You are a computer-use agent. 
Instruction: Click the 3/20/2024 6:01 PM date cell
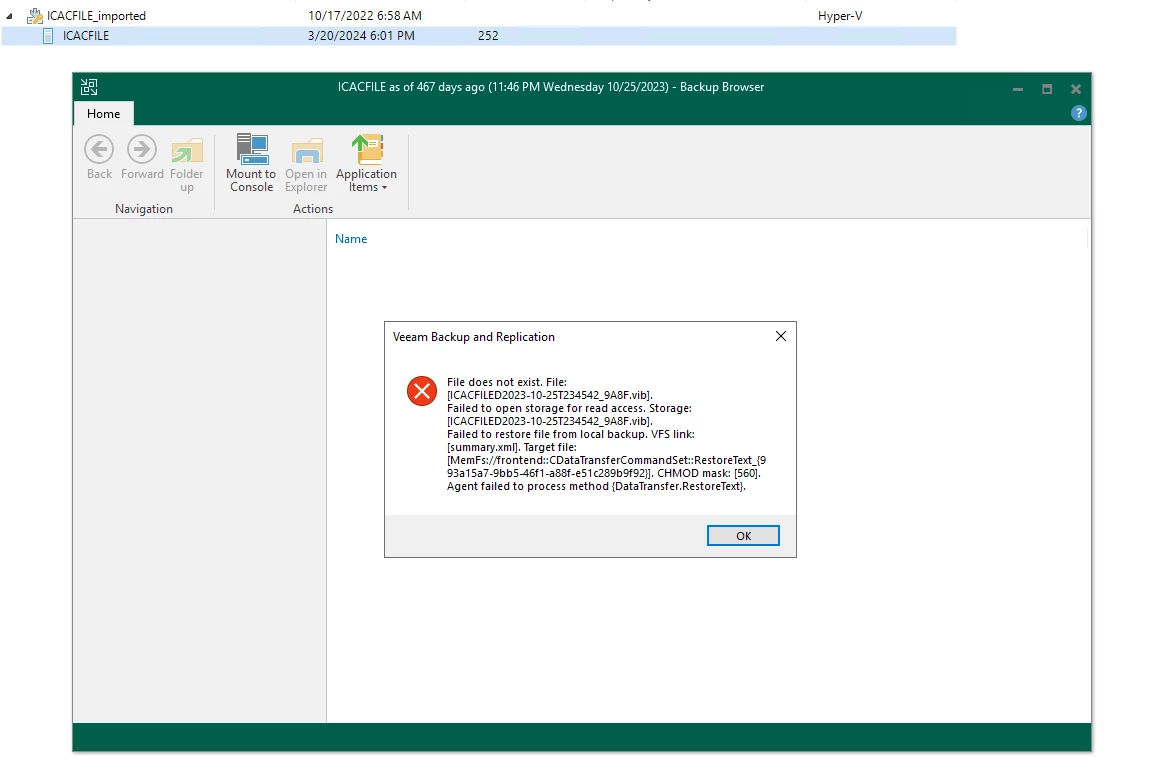coord(361,35)
